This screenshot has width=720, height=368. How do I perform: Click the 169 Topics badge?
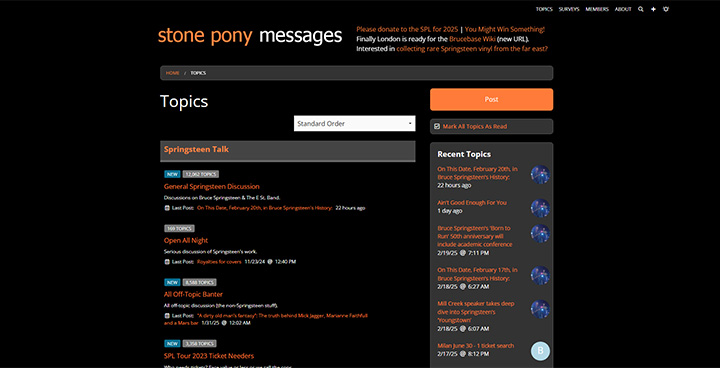pos(180,228)
